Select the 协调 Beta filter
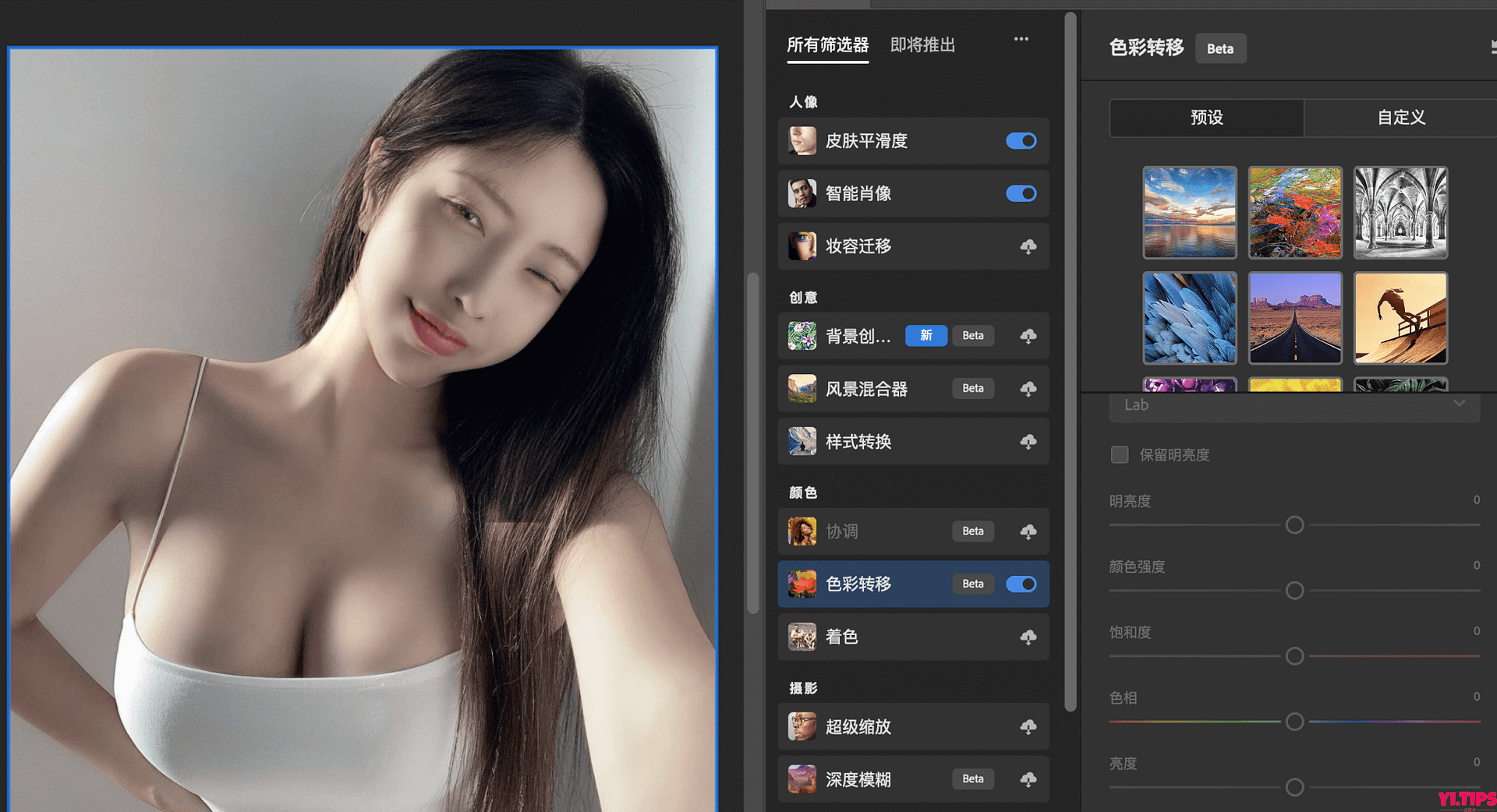 pos(842,531)
